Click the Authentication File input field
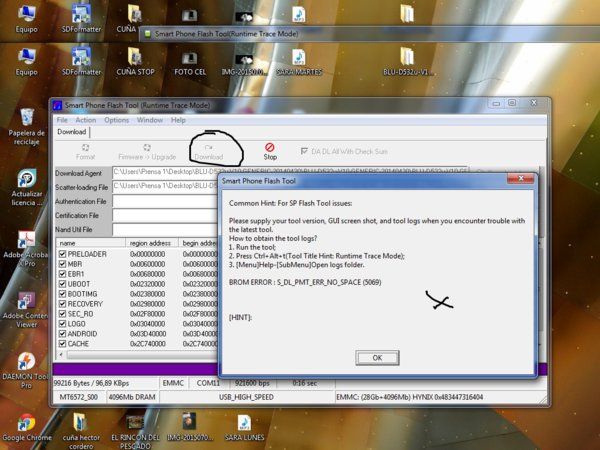The height and width of the screenshot is (450, 600). [x=165, y=201]
